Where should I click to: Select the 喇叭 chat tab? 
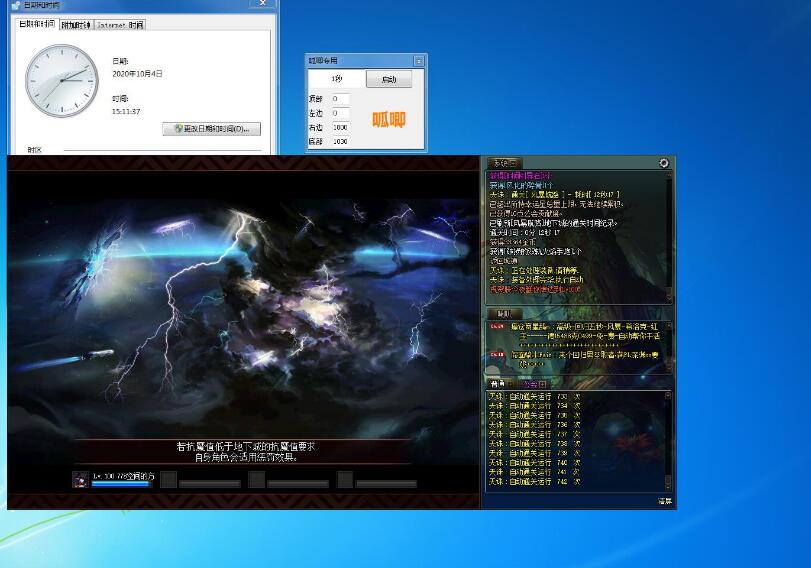[x=504, y=314]
